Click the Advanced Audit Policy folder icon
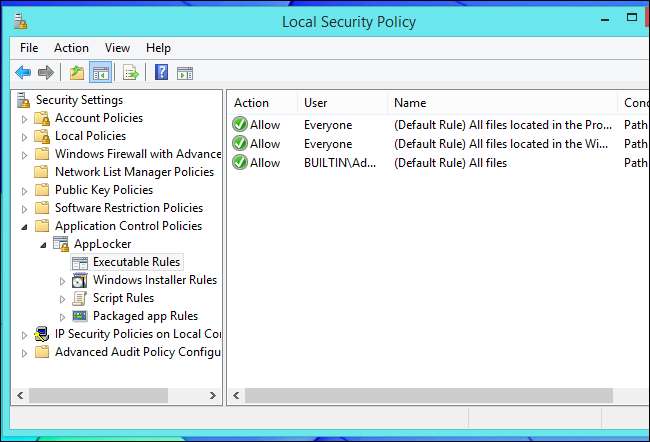 pyautogui.click(x=41, y=352)
